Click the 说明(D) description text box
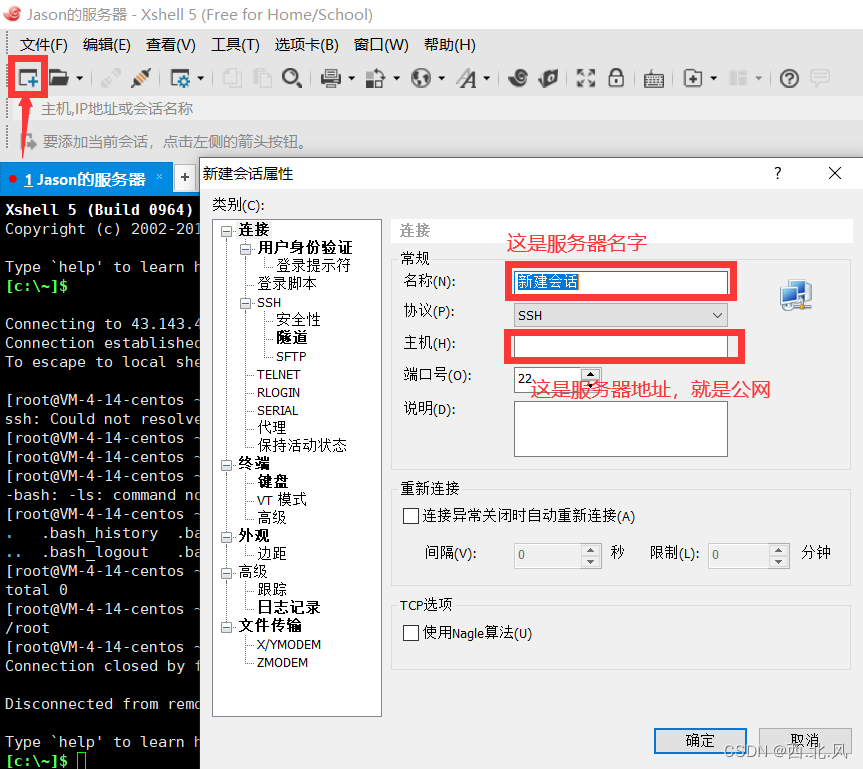 (620, 429)
